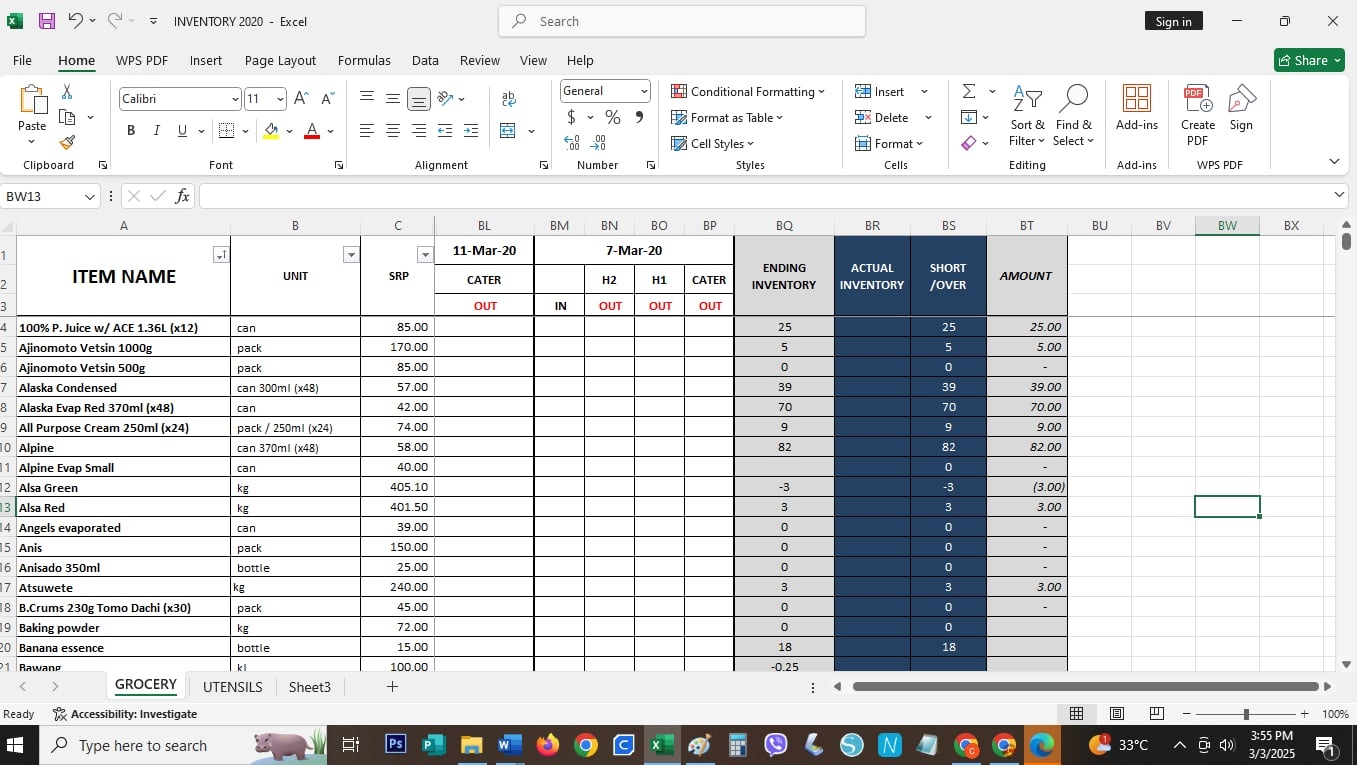The height and width of the screenshot is (765, 1357).
Task: Click the Paste clipboard icon
Action: (32, 100)
